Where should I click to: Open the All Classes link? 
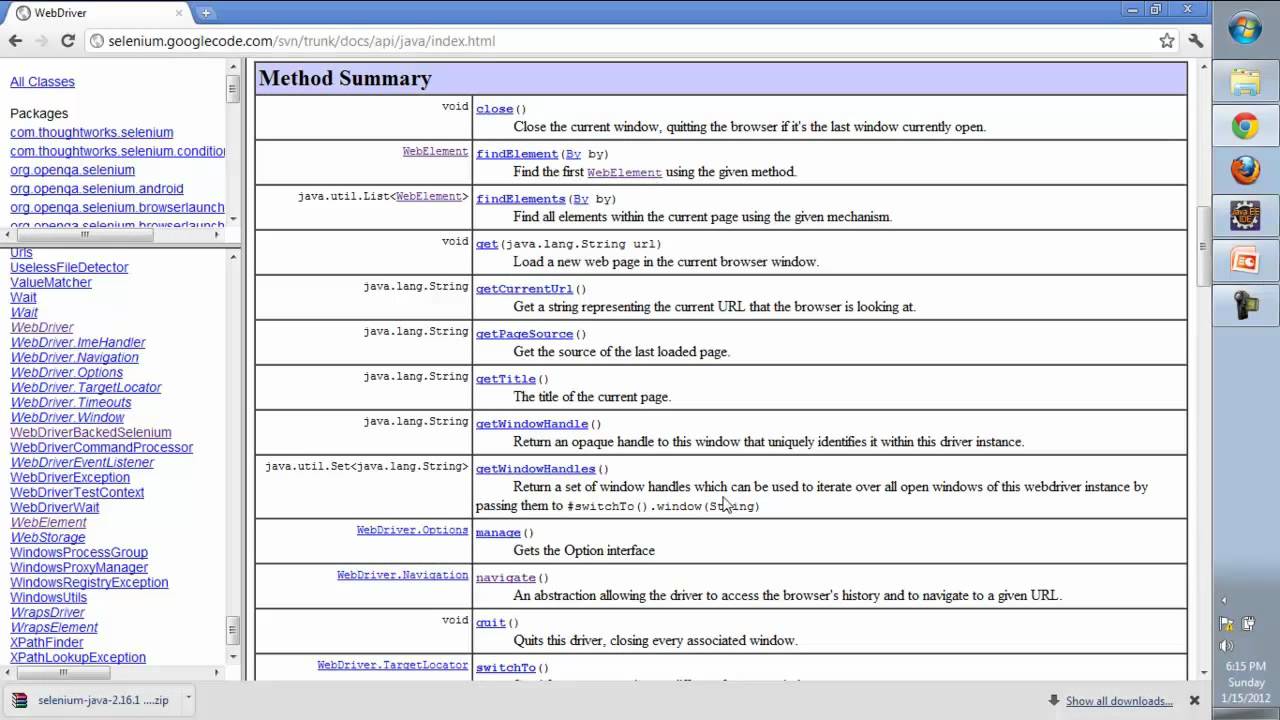point(42,82)
